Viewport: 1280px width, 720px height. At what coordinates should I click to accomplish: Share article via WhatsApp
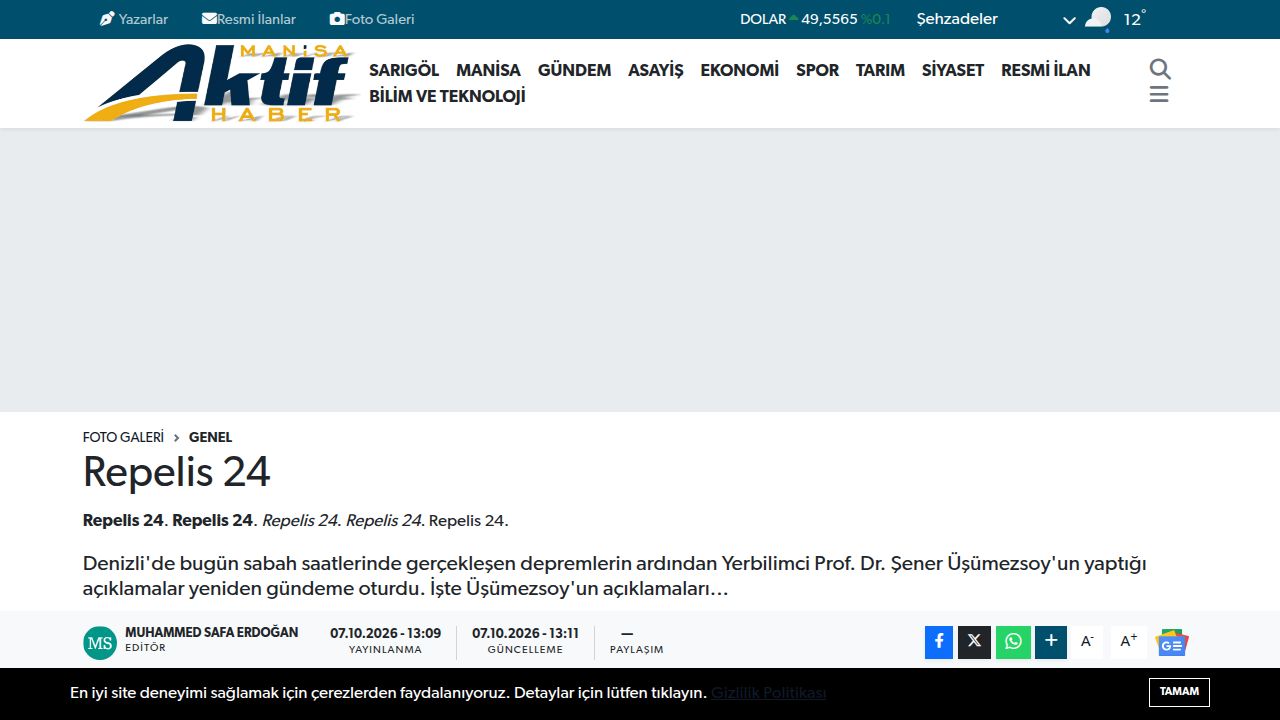coord(1013,642)
